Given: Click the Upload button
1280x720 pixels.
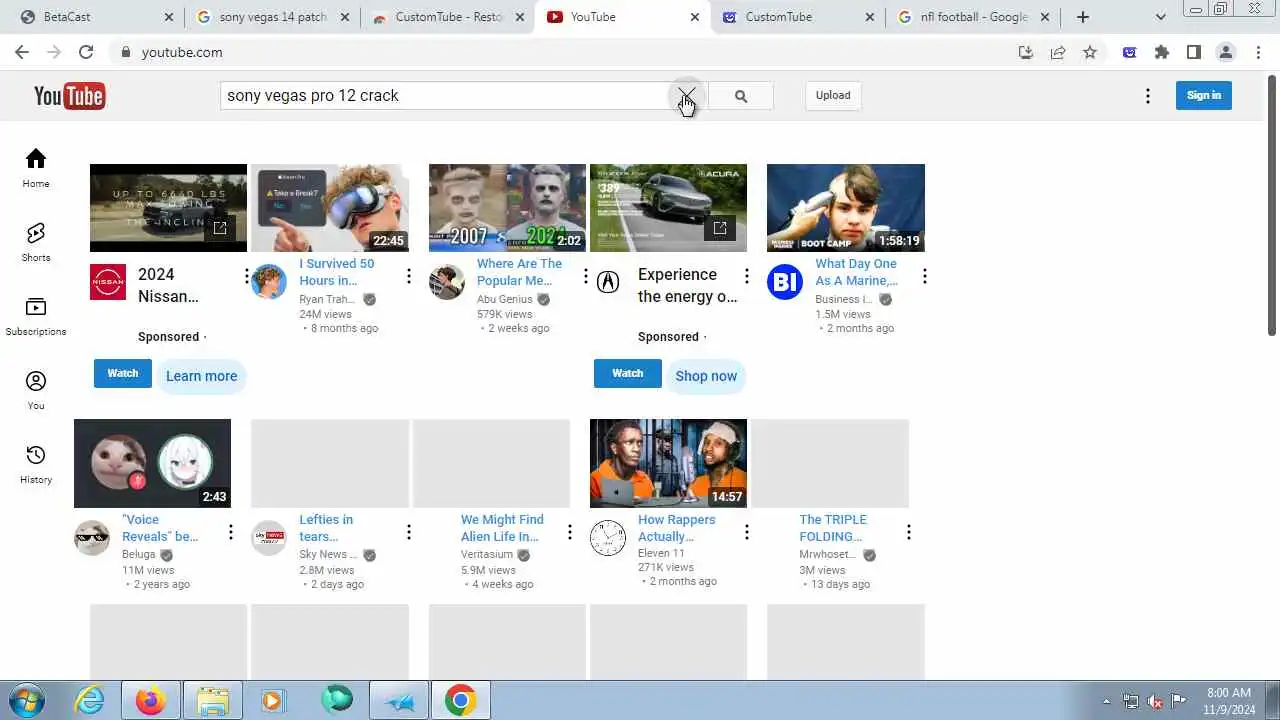Looking at the screenshot, I should (x=833, y=95).
